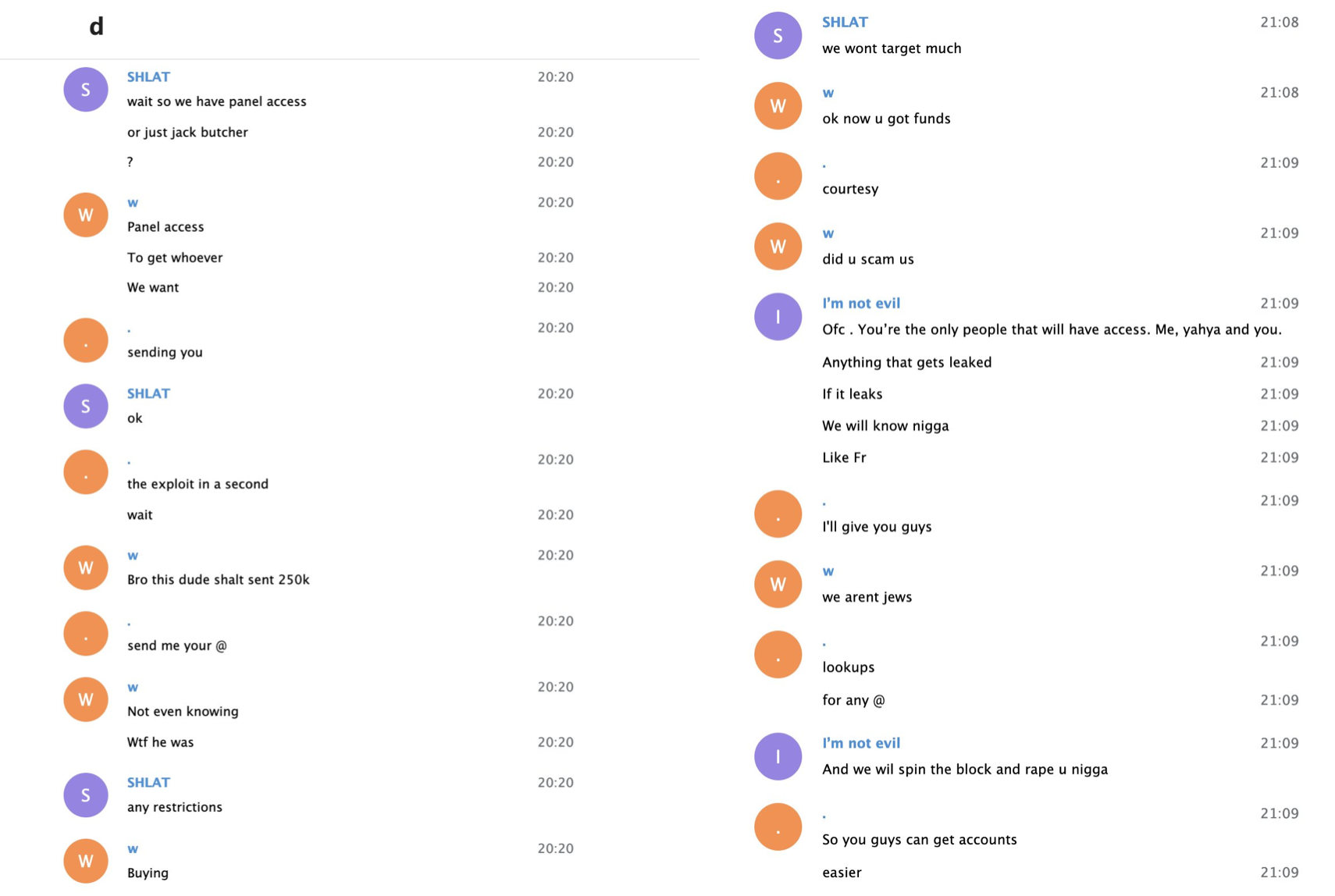Open the "I'm not evil" name above "Ofc" message
This screenshot has height=896, width=1335.
coord(860,303)
